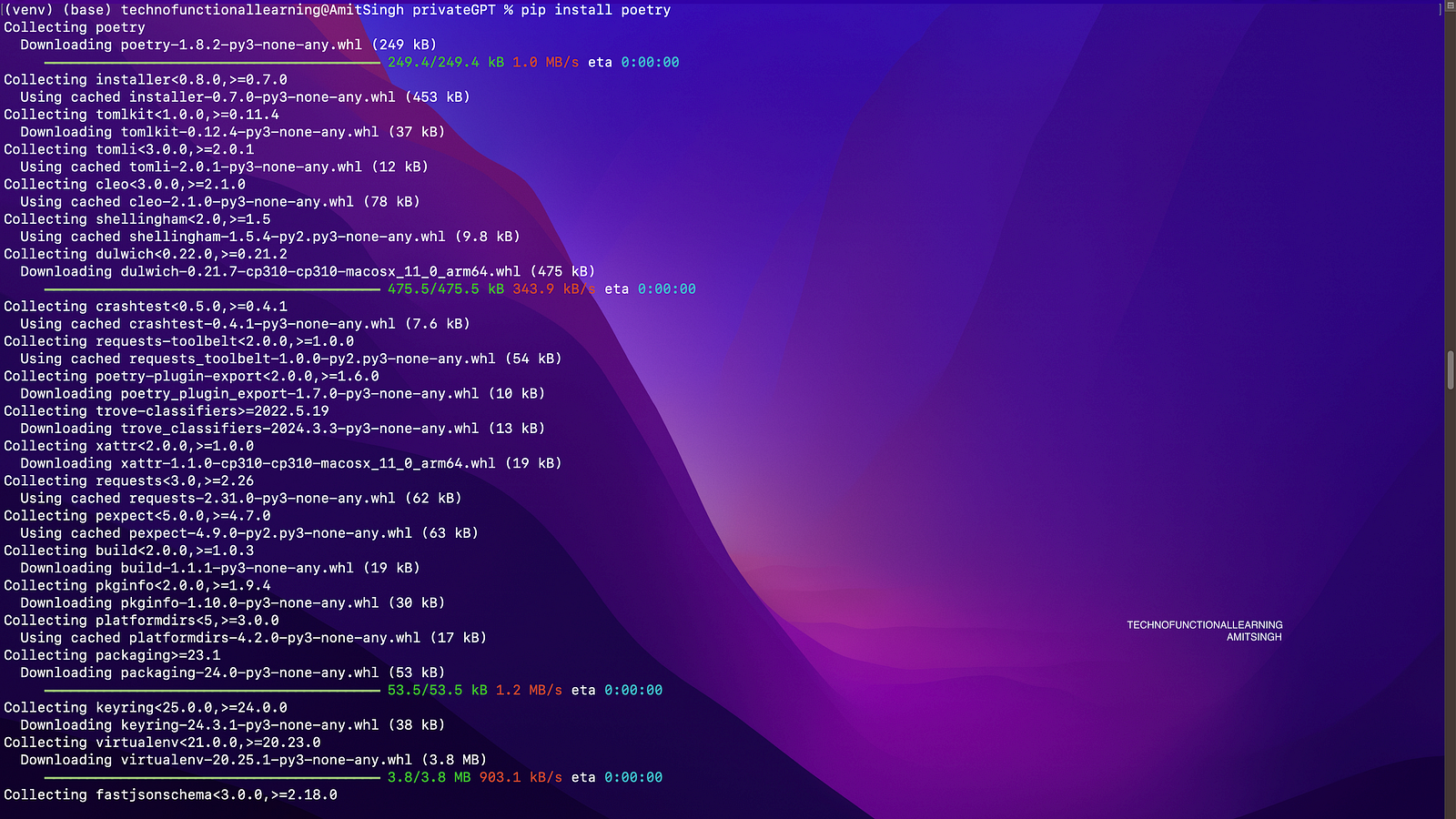
Task: Click the 'Downloading poetry-1.8.2' line
Action: coord(227,45)
